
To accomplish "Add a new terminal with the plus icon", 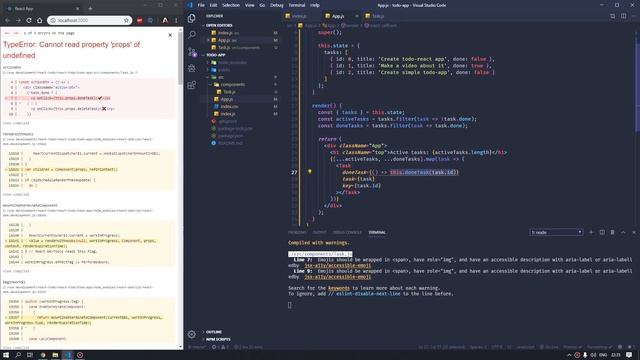I will click(x=591, y=232).
